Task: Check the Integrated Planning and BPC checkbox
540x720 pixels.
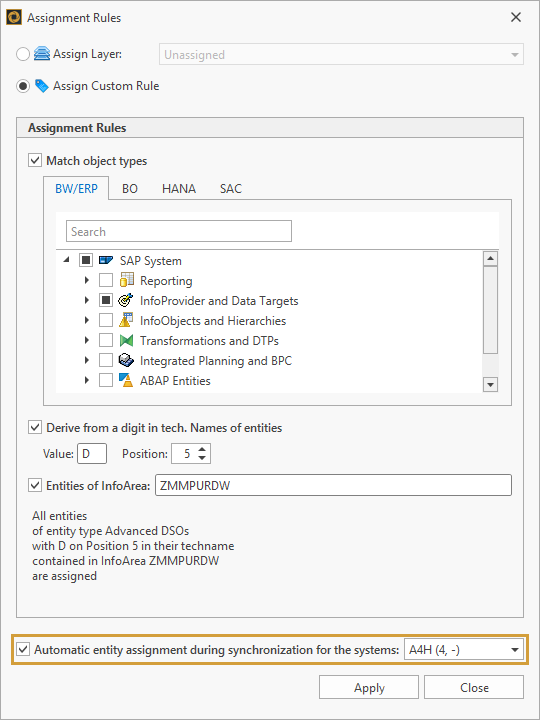Action: click(x=106, y=360)
